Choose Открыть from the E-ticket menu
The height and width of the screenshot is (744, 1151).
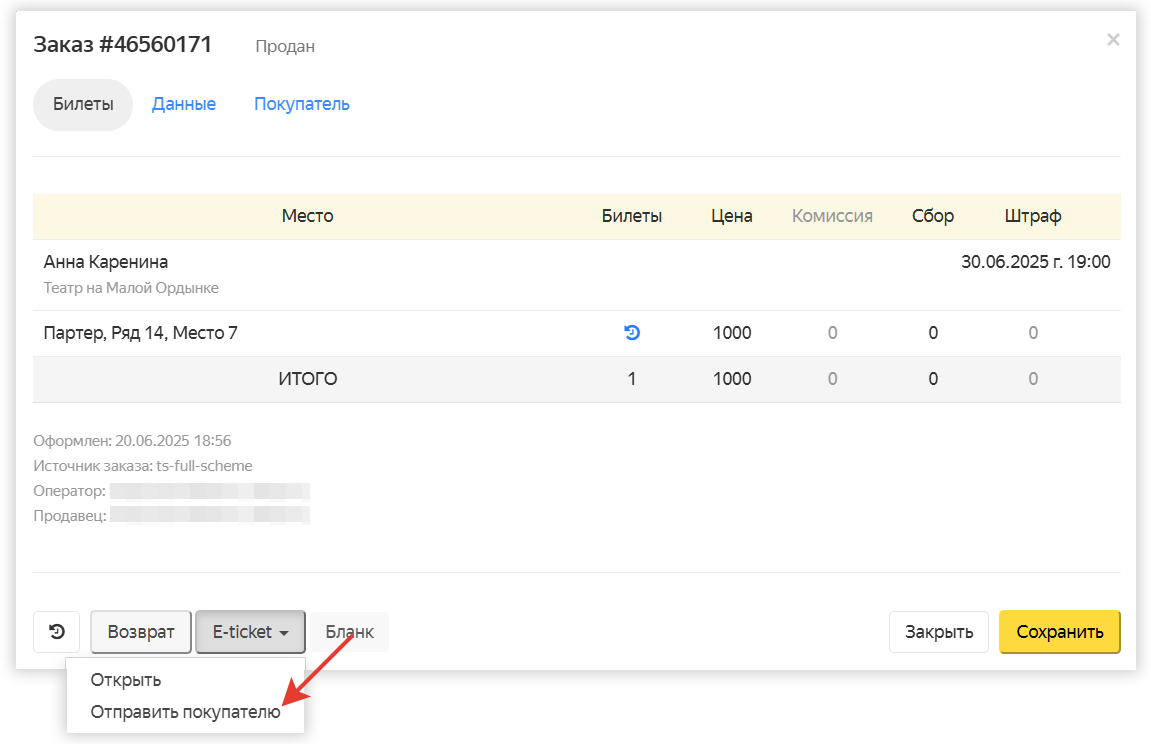(126, 680)
